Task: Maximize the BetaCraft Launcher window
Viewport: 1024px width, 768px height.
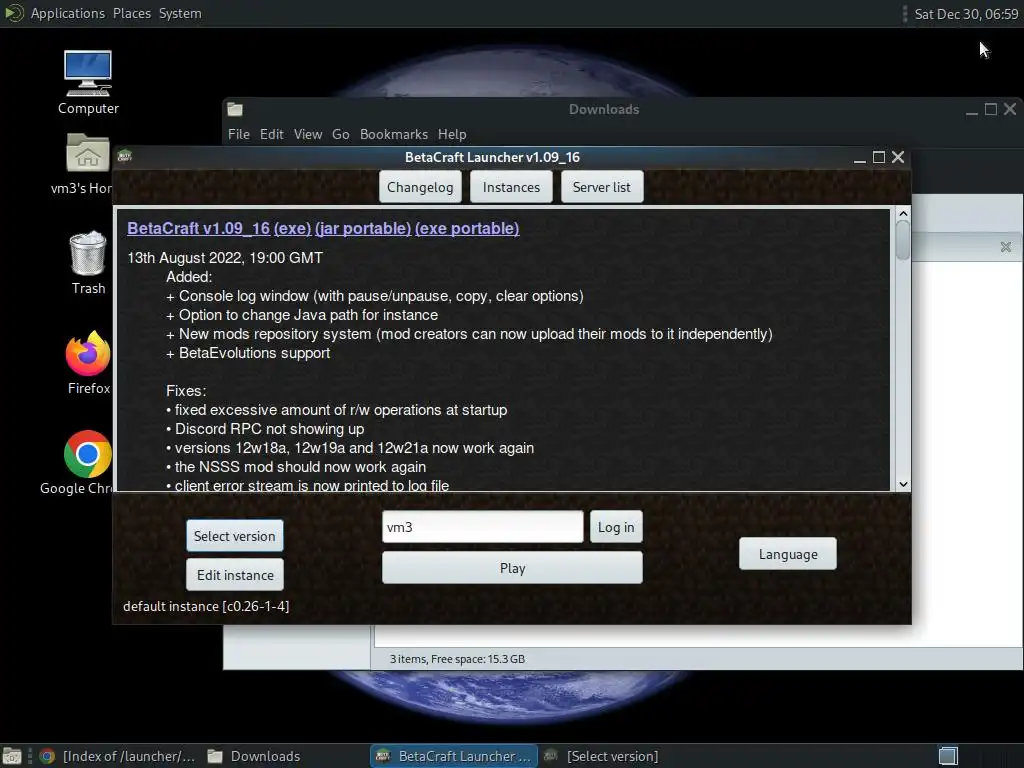Action: tap(878, 157)
